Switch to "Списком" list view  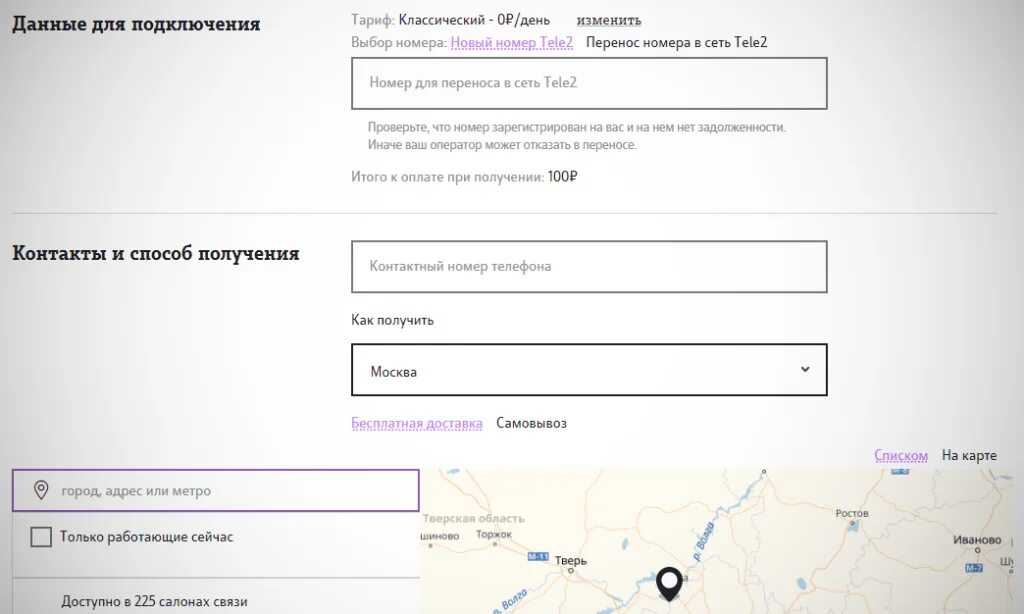pos(901,455)
